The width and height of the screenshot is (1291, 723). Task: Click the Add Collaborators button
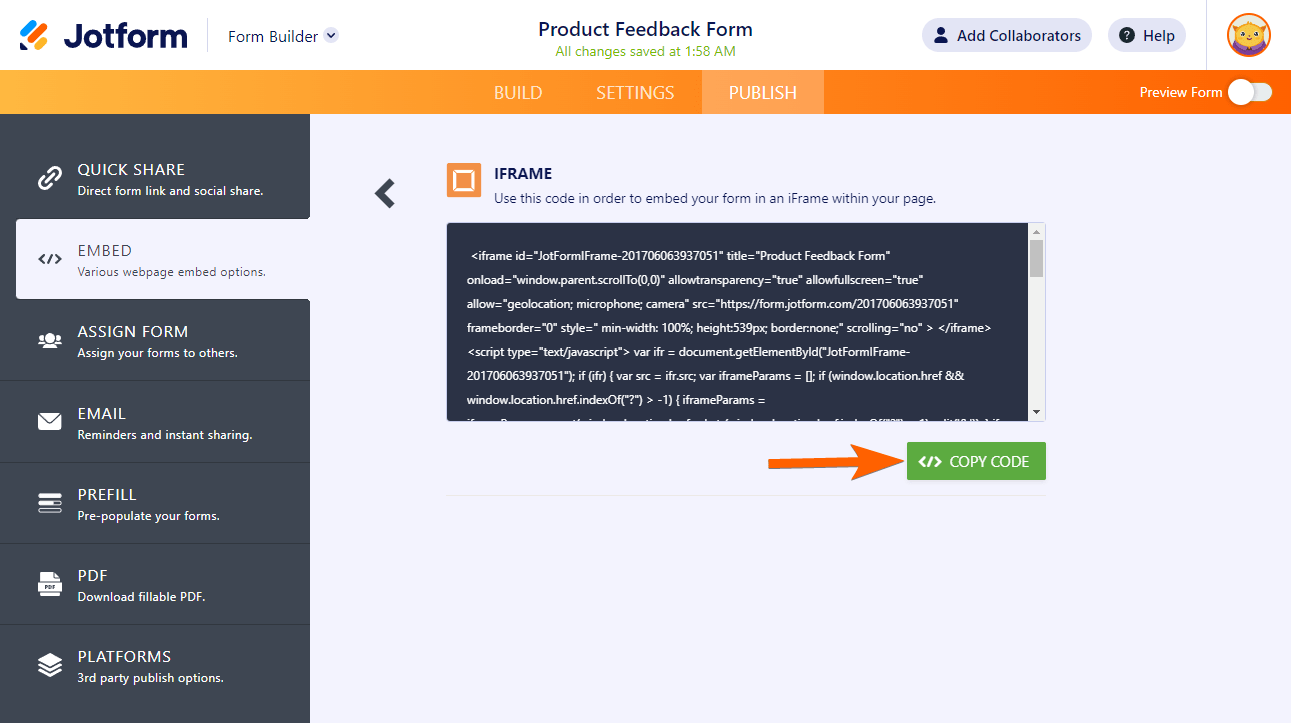pyautogui.click(x=1006, y=36)
